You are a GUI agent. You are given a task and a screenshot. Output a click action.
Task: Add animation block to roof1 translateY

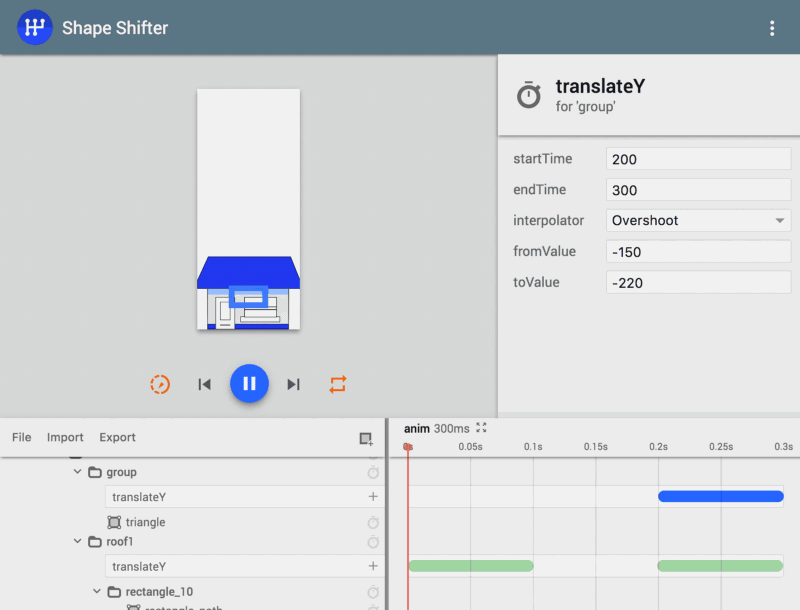373,566
